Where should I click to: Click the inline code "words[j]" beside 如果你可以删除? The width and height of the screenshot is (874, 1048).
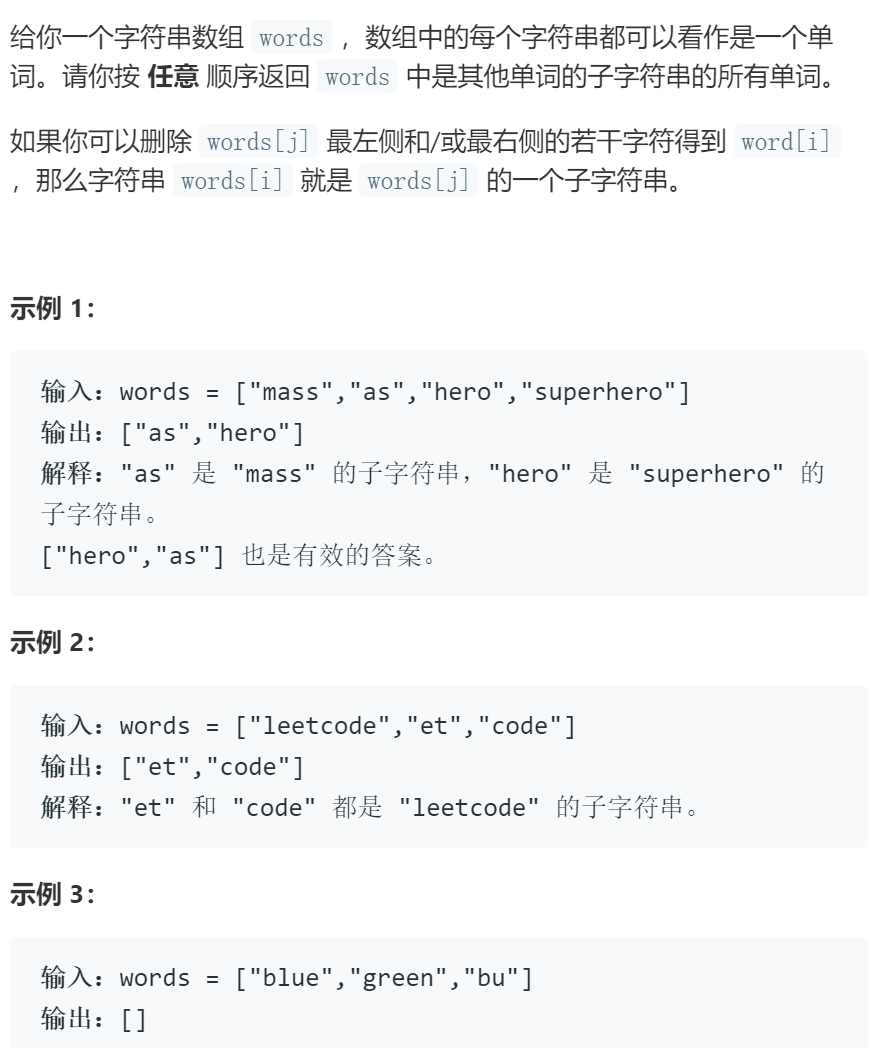tap(258, 142)
